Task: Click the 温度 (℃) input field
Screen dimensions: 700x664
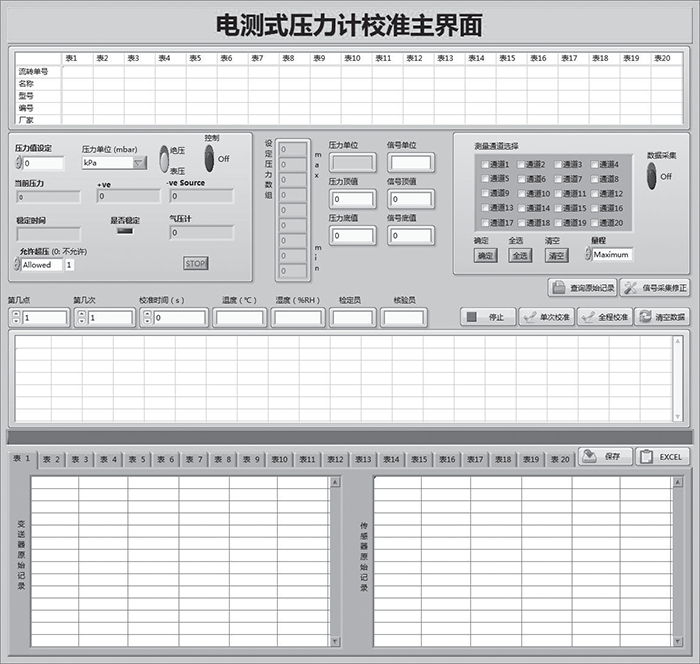Action: (239, 317)
